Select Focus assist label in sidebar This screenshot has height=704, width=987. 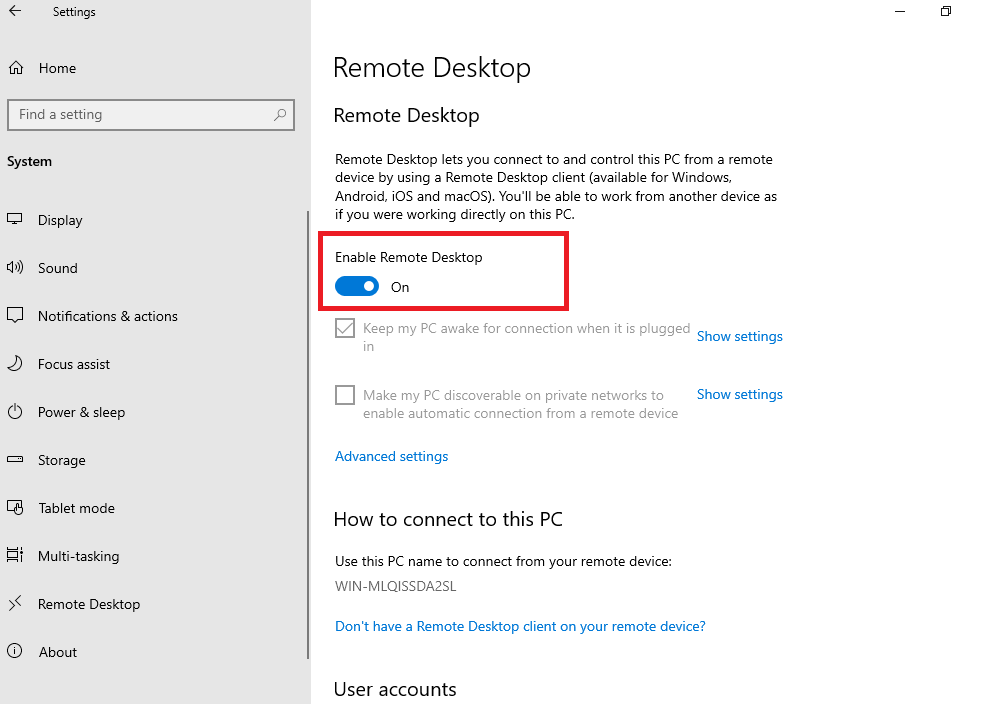coord(74,364)
